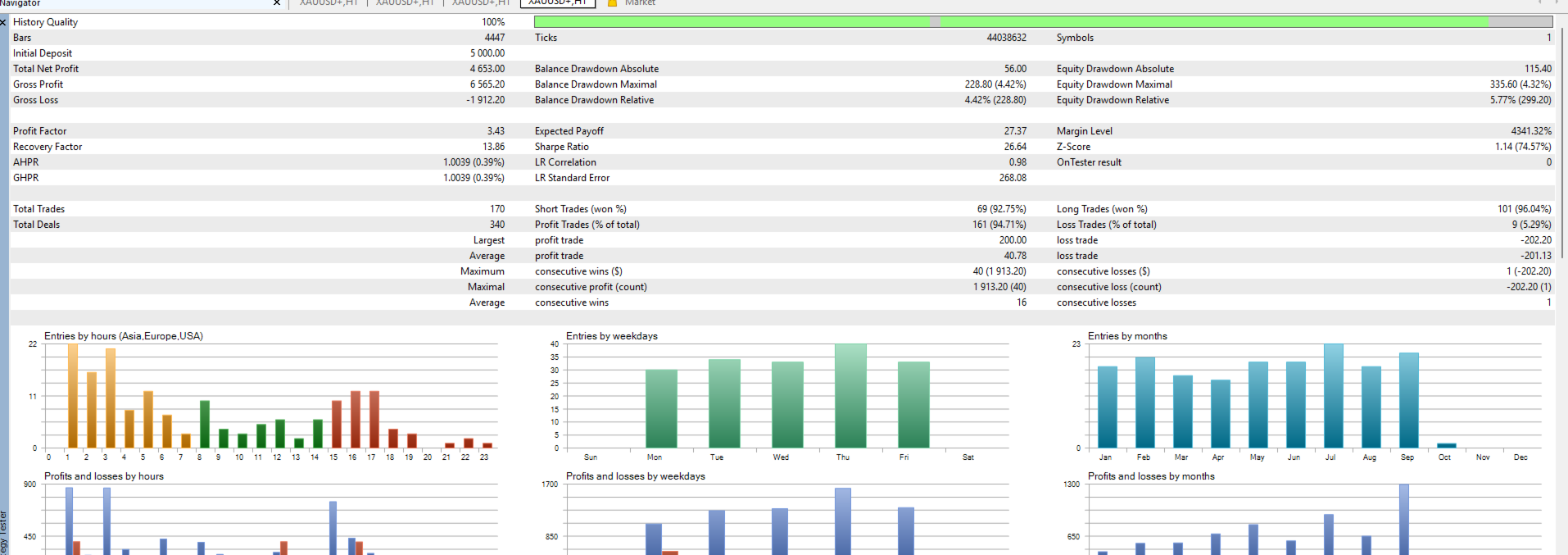Viewport: 1568px width, 555px height.
Task: Click the Balance Drawdown Maximal value '228.80 (4.42%)'
Action: pyautogui.click(x=995, y=84)
